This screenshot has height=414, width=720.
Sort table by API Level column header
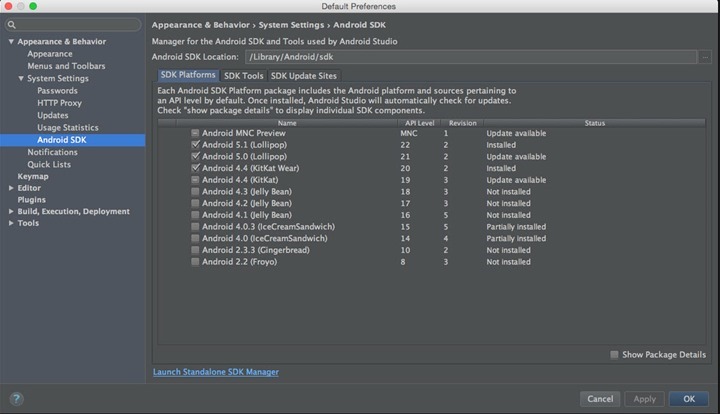pos(419,123)
